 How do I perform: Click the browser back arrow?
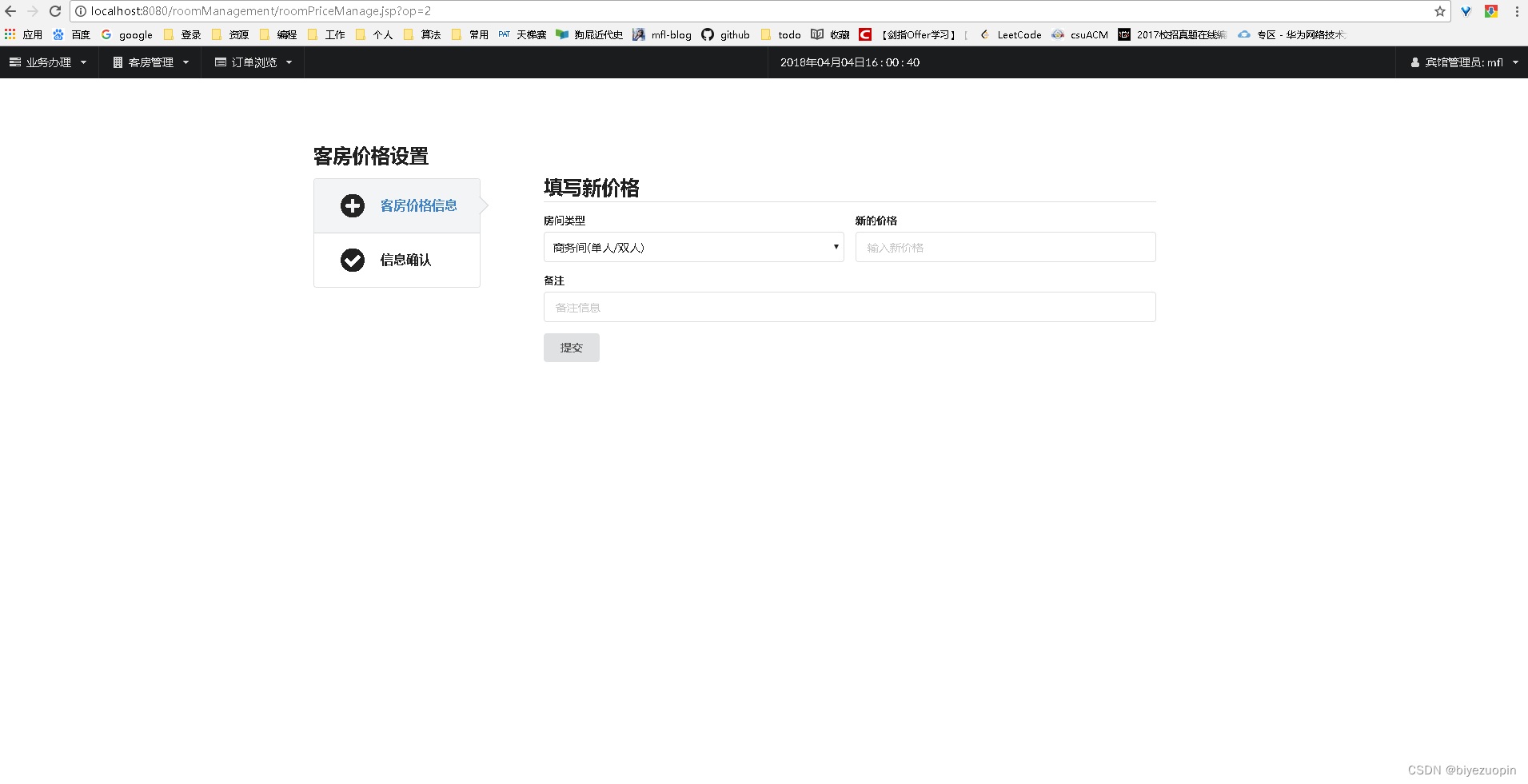pos(10,11)
